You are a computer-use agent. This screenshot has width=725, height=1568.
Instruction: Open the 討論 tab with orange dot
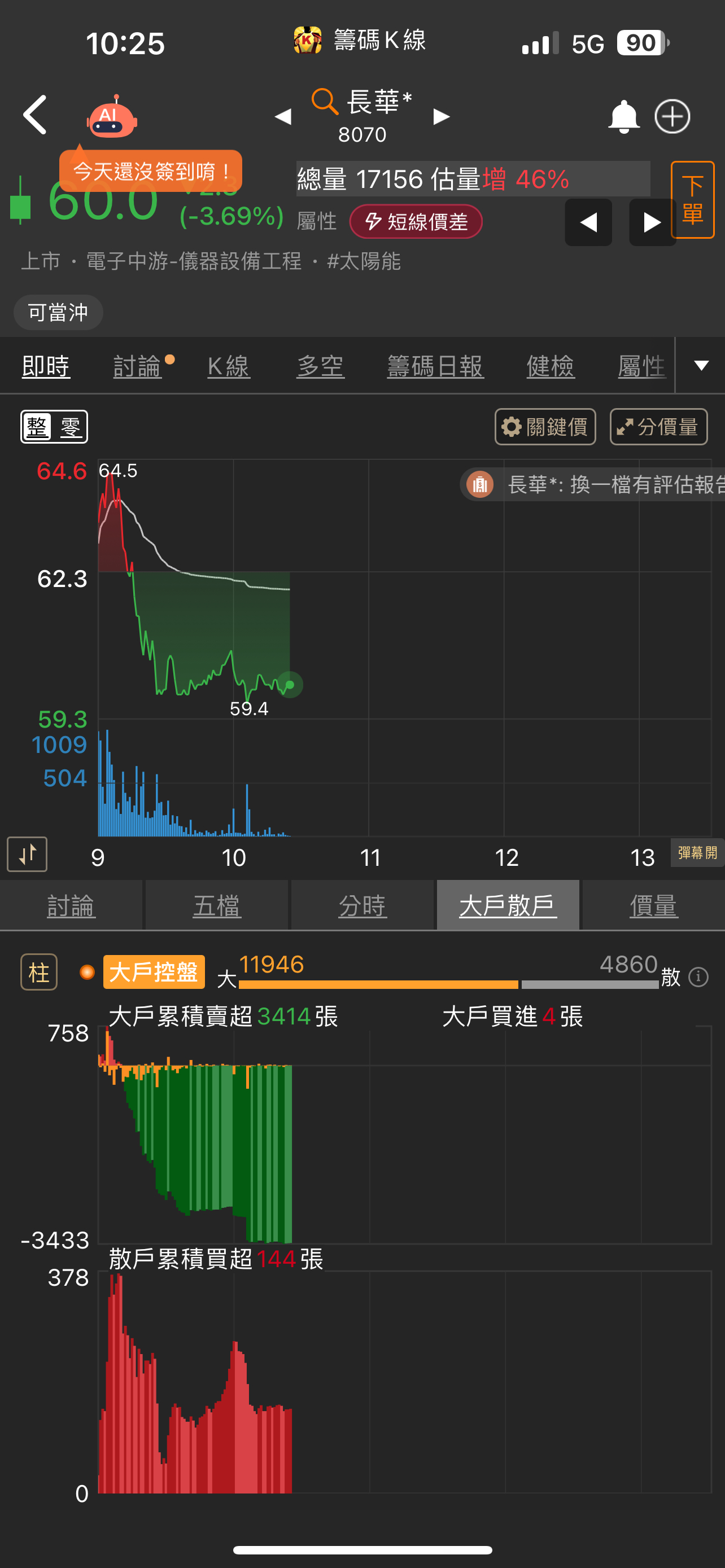[x=138, y=366]
